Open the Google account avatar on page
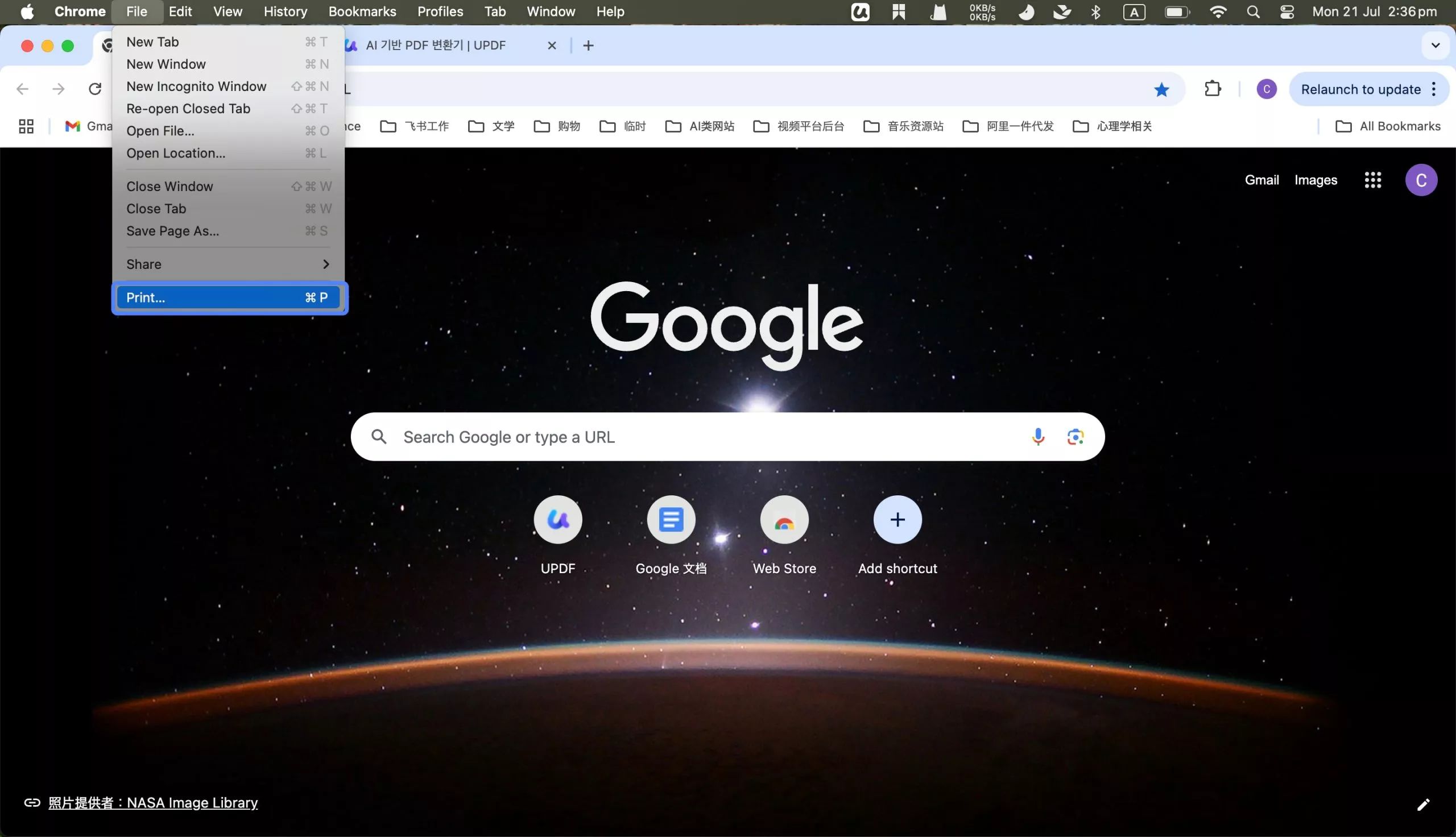The width and height of the screenshot is (1456, 837). click(1421, 180)
